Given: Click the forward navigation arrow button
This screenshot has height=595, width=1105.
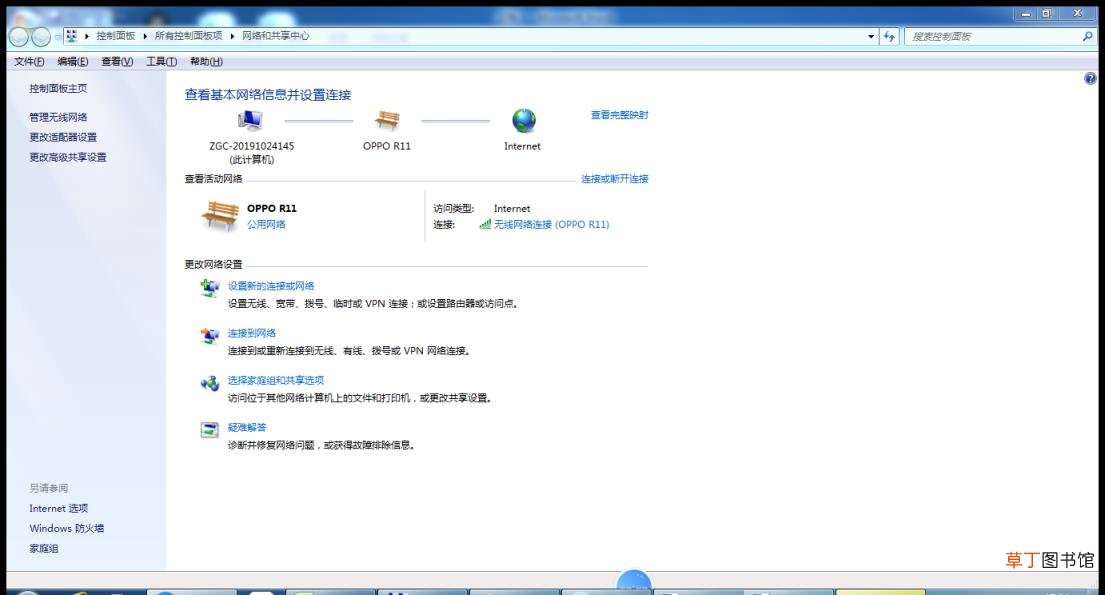Looking at the screenshot, I should pos(42,36).
